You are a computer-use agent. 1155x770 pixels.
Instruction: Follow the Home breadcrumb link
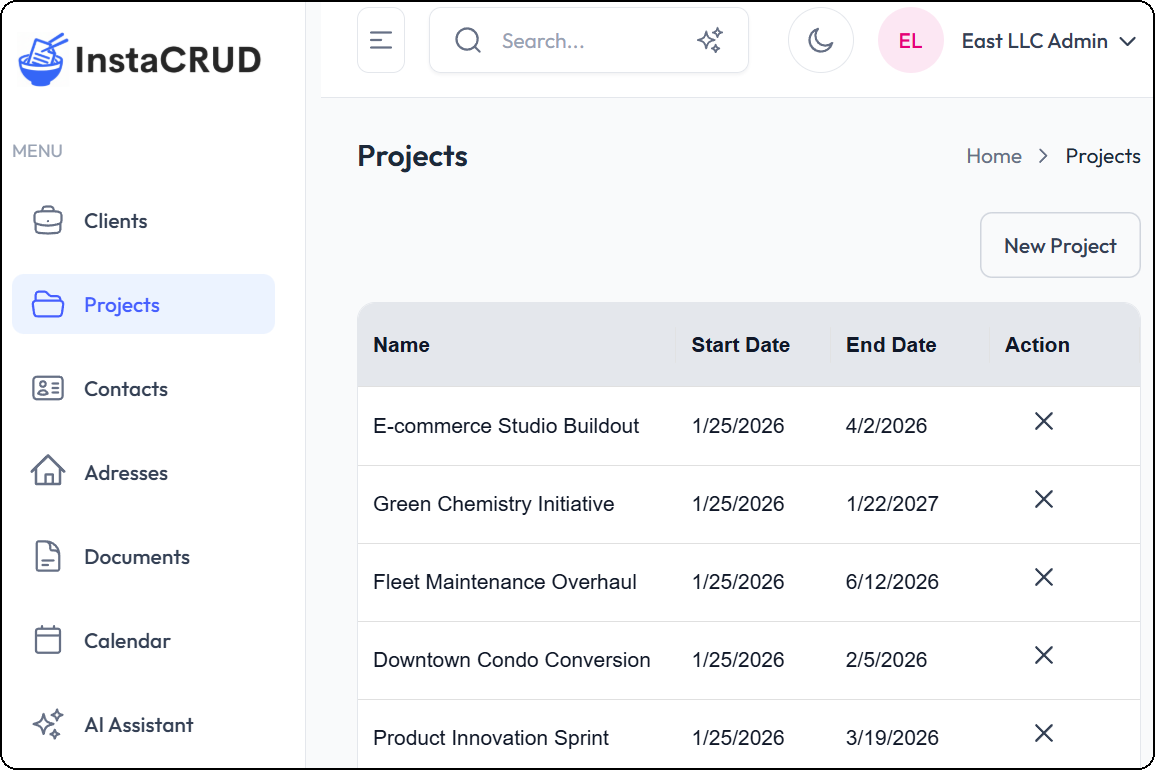pyautogui.click(x=994, y=156)
